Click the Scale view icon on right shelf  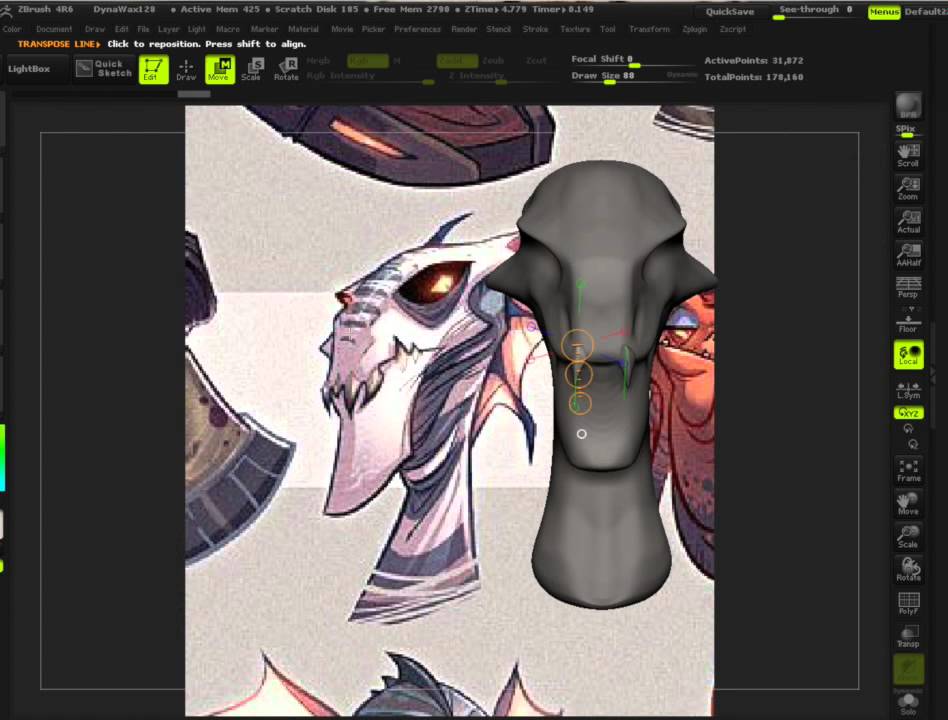click(x=908, y=537)
